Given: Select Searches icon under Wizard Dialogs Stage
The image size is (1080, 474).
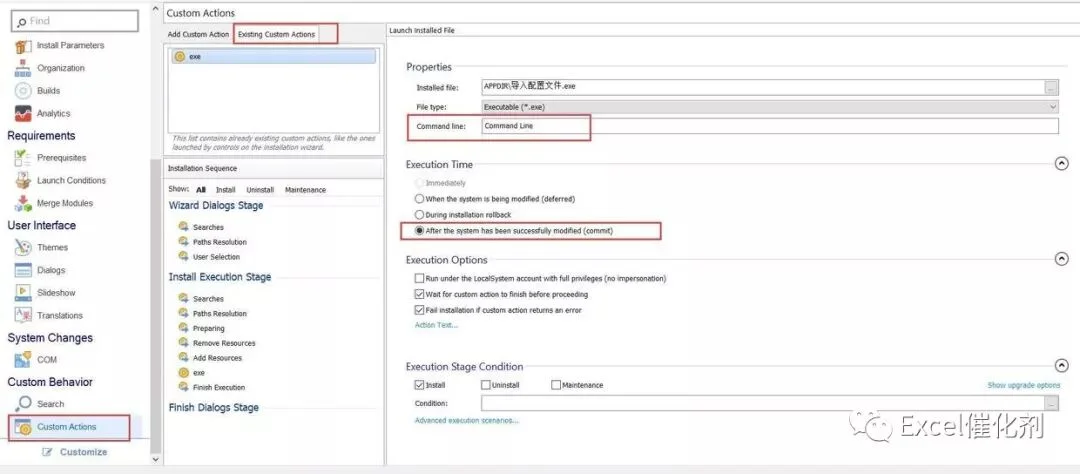Looking at the screenshot, I should (x=183, y=227).
